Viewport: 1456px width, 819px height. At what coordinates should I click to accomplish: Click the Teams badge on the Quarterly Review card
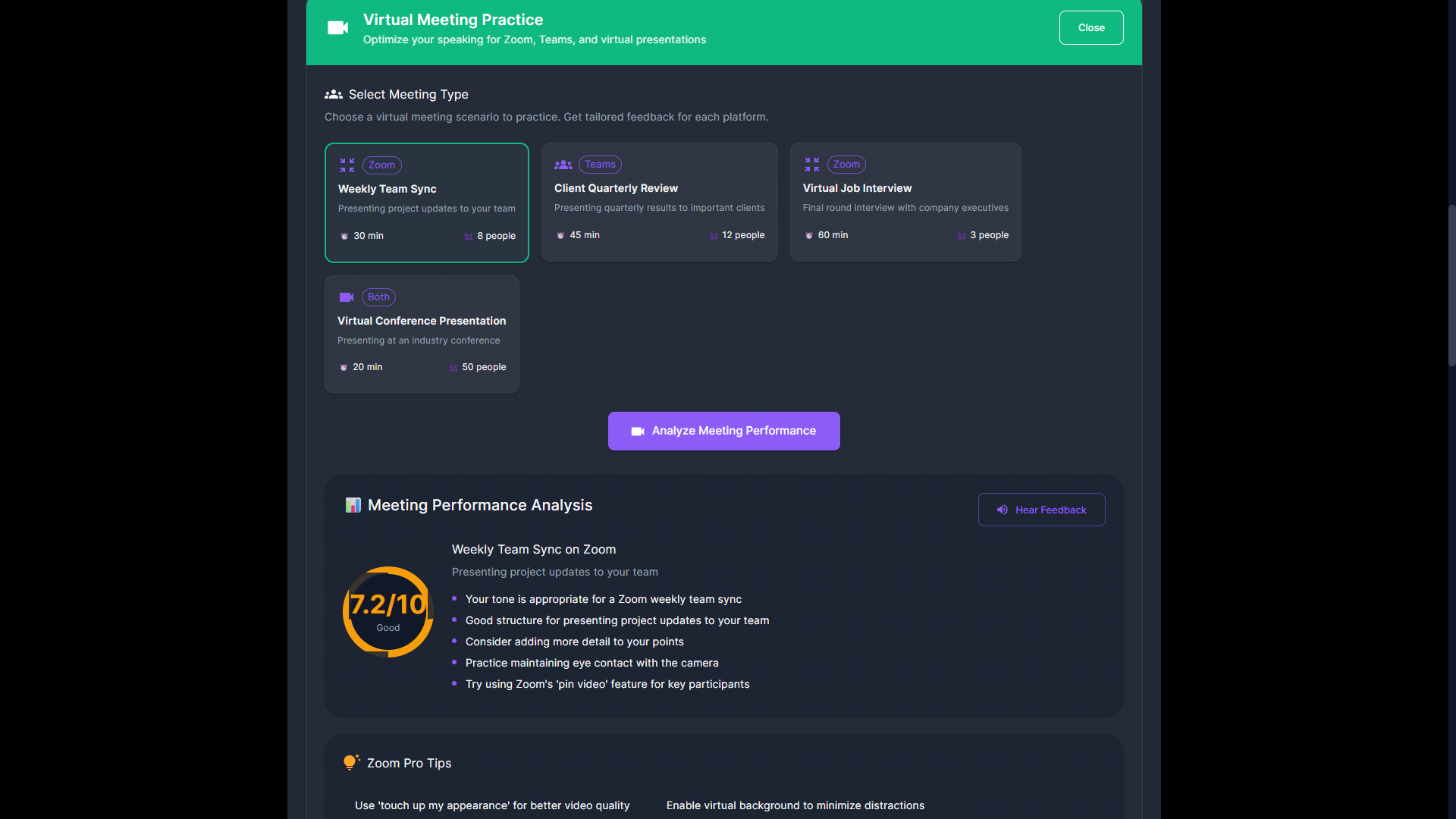point(600,165)
